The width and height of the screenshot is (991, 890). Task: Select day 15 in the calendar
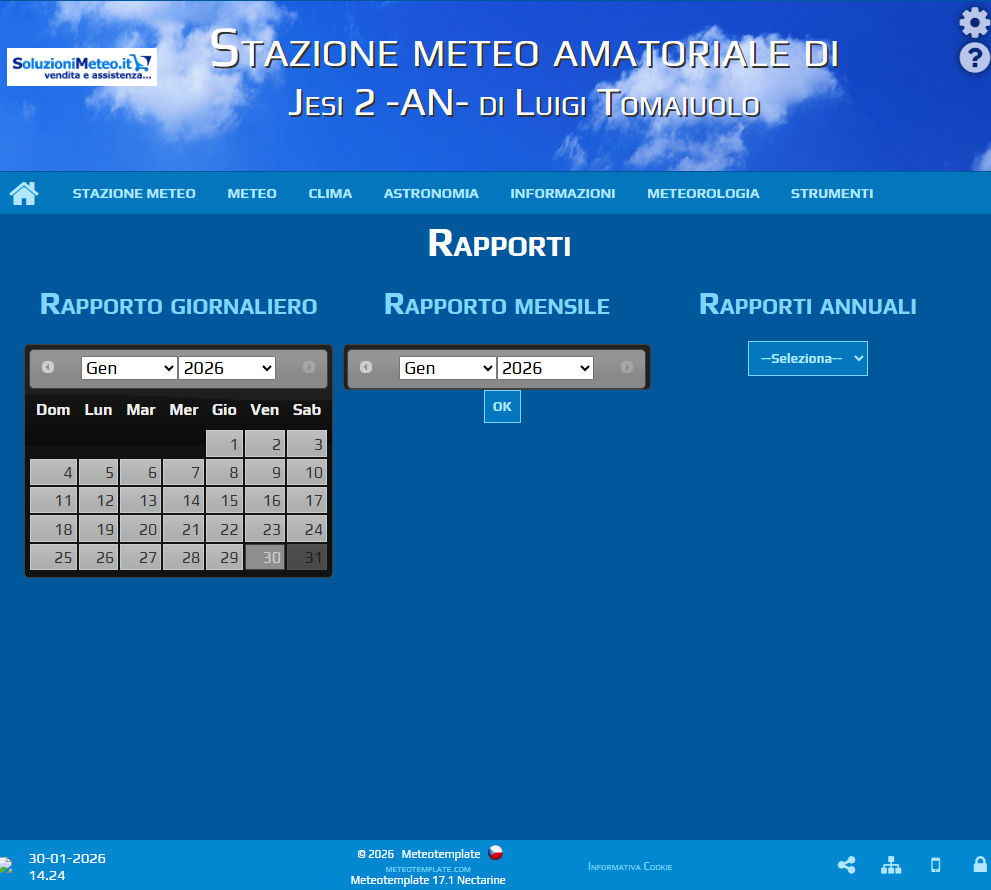(225, 501)
